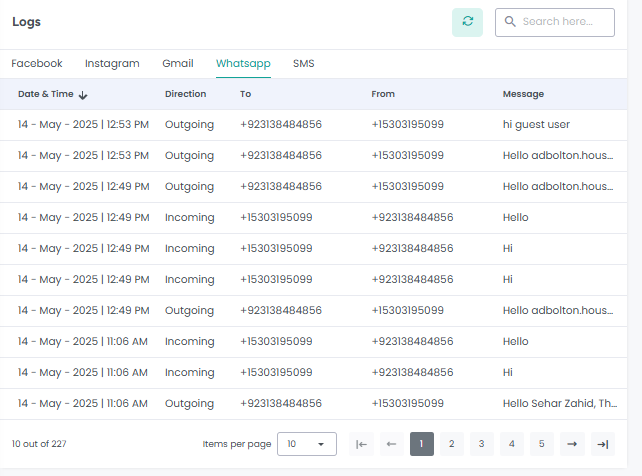Click the '10 out of 227' count text
642x476 pixels.
[39, 444]
